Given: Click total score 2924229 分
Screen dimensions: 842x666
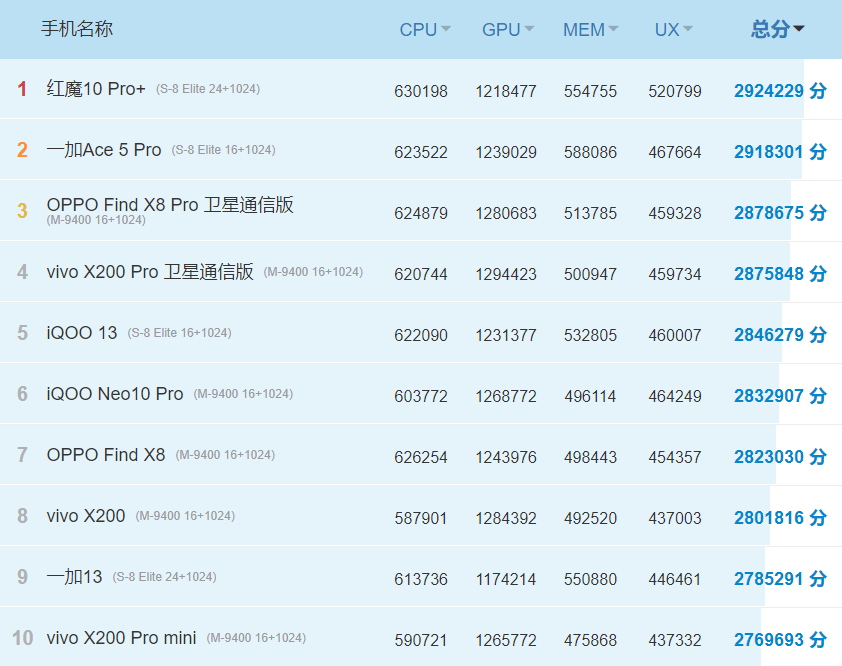Looking at the screenshot, I should pyautogui.click(x=780, y=91).
